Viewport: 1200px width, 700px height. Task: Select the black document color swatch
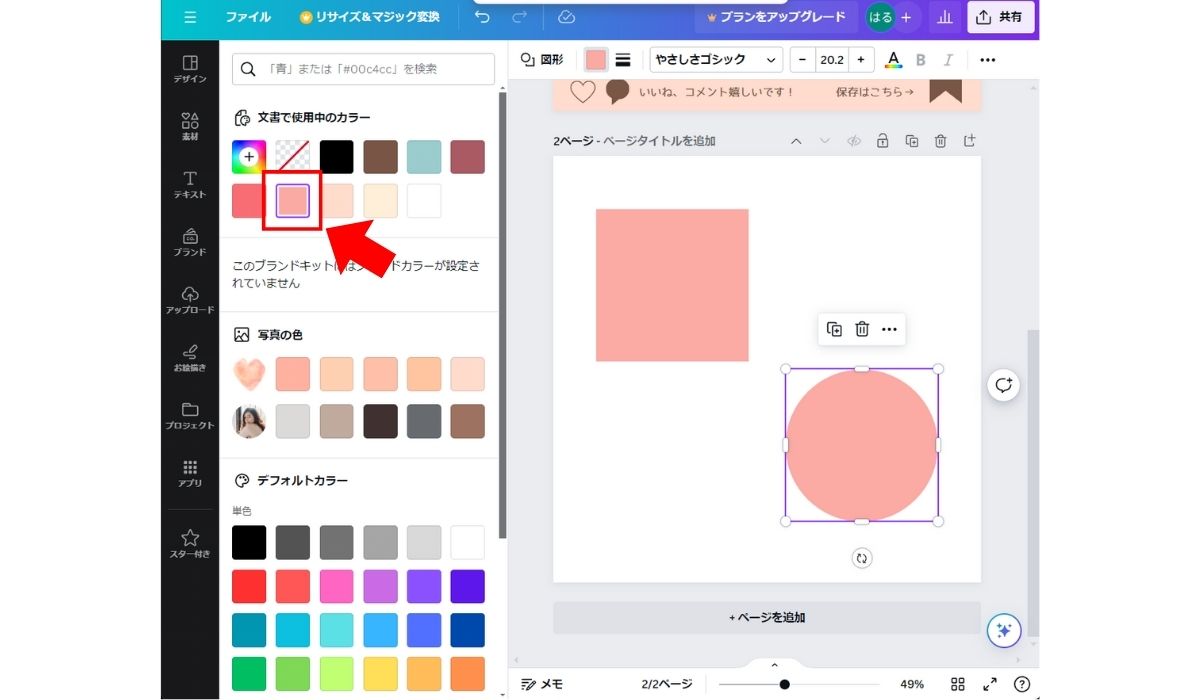337,157
